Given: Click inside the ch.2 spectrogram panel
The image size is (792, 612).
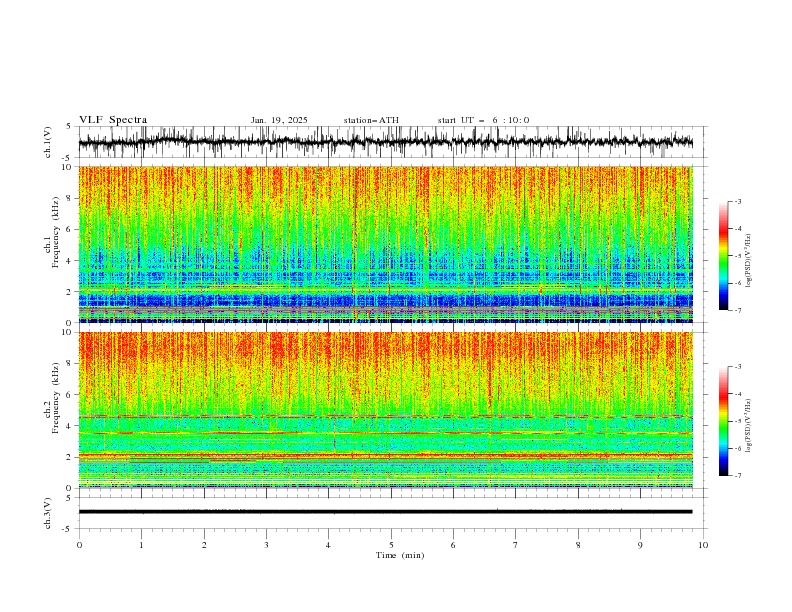Looking at the screenshot, I should click(385, 410).
